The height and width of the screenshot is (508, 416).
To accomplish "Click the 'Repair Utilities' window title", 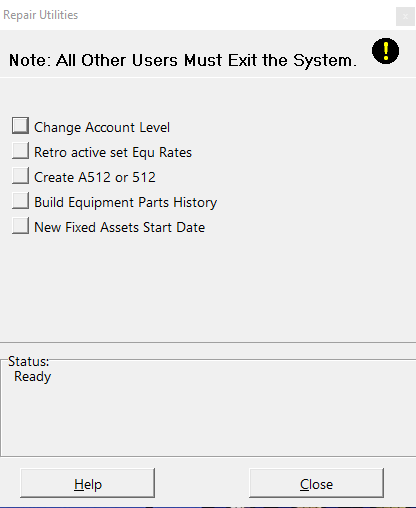I will (x=41, y=15).
